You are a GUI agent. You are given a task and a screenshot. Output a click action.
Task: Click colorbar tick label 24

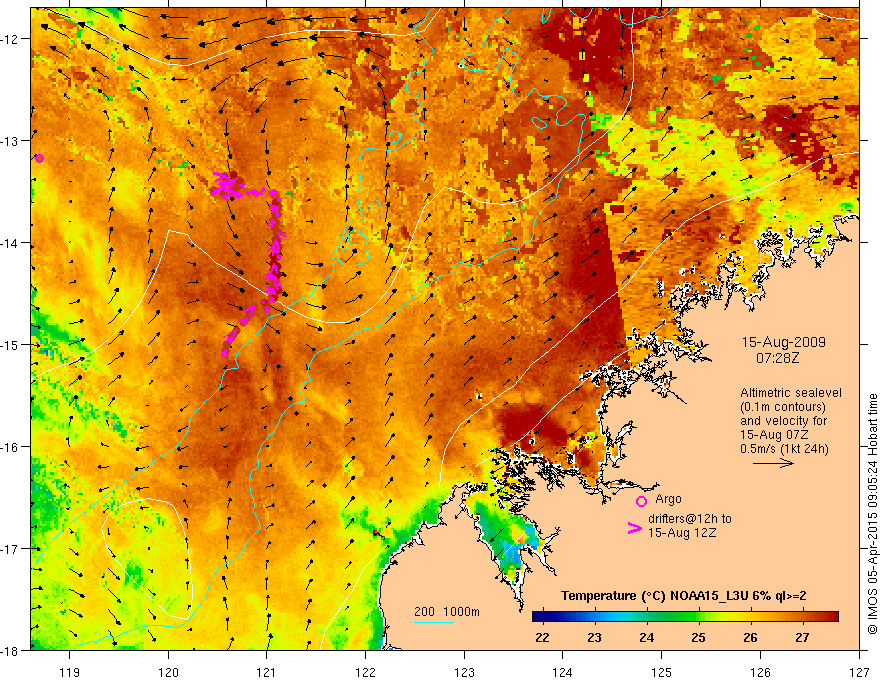[647, 637]
